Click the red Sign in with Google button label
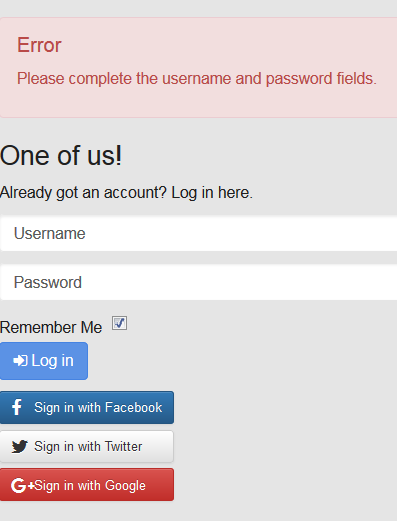 (90, 486)
